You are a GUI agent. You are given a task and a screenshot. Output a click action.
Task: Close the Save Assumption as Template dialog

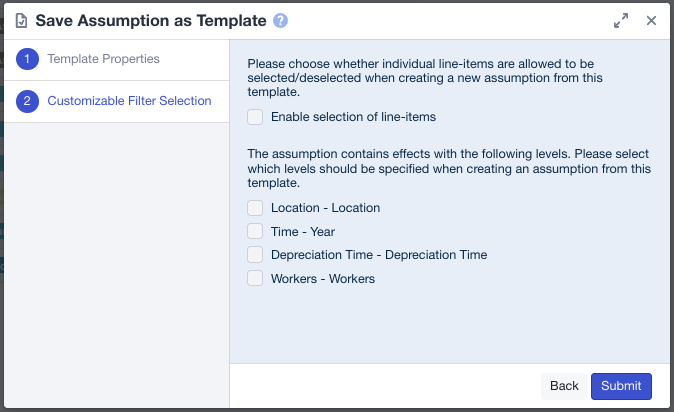point(651,20)
